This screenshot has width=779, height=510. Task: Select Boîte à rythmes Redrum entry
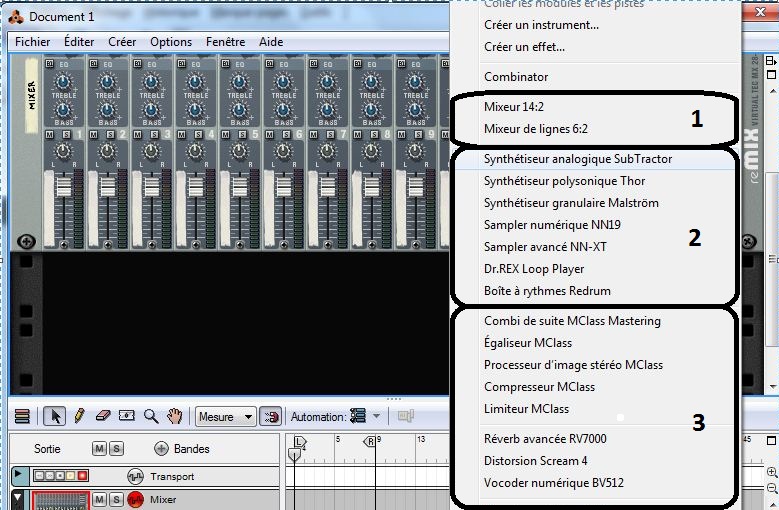pos(546,291)
